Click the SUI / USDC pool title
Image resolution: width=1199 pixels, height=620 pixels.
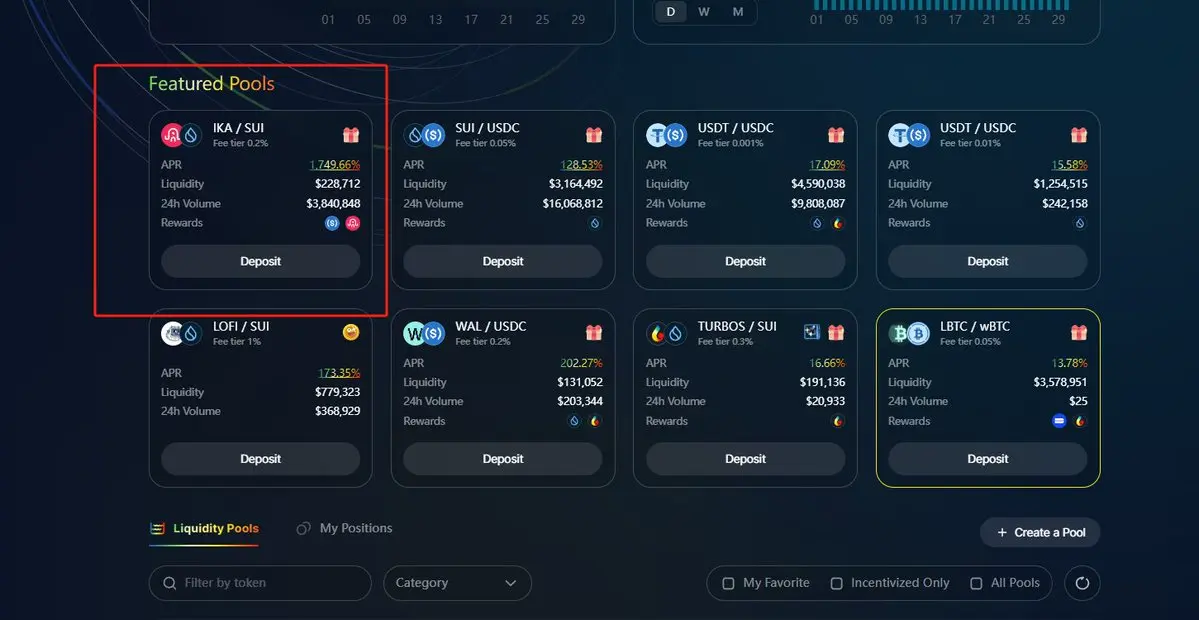click(x=487, y=128)
